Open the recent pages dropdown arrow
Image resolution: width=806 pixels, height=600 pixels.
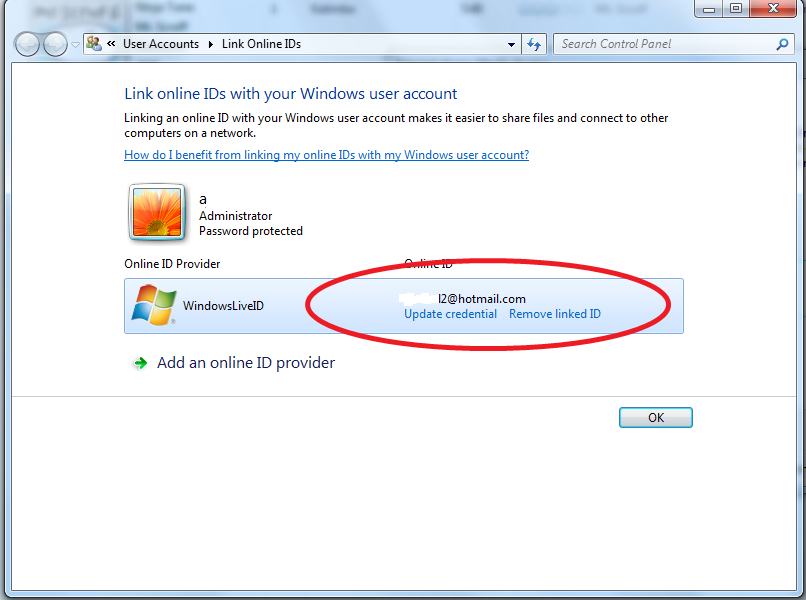(x=75, y=45)
